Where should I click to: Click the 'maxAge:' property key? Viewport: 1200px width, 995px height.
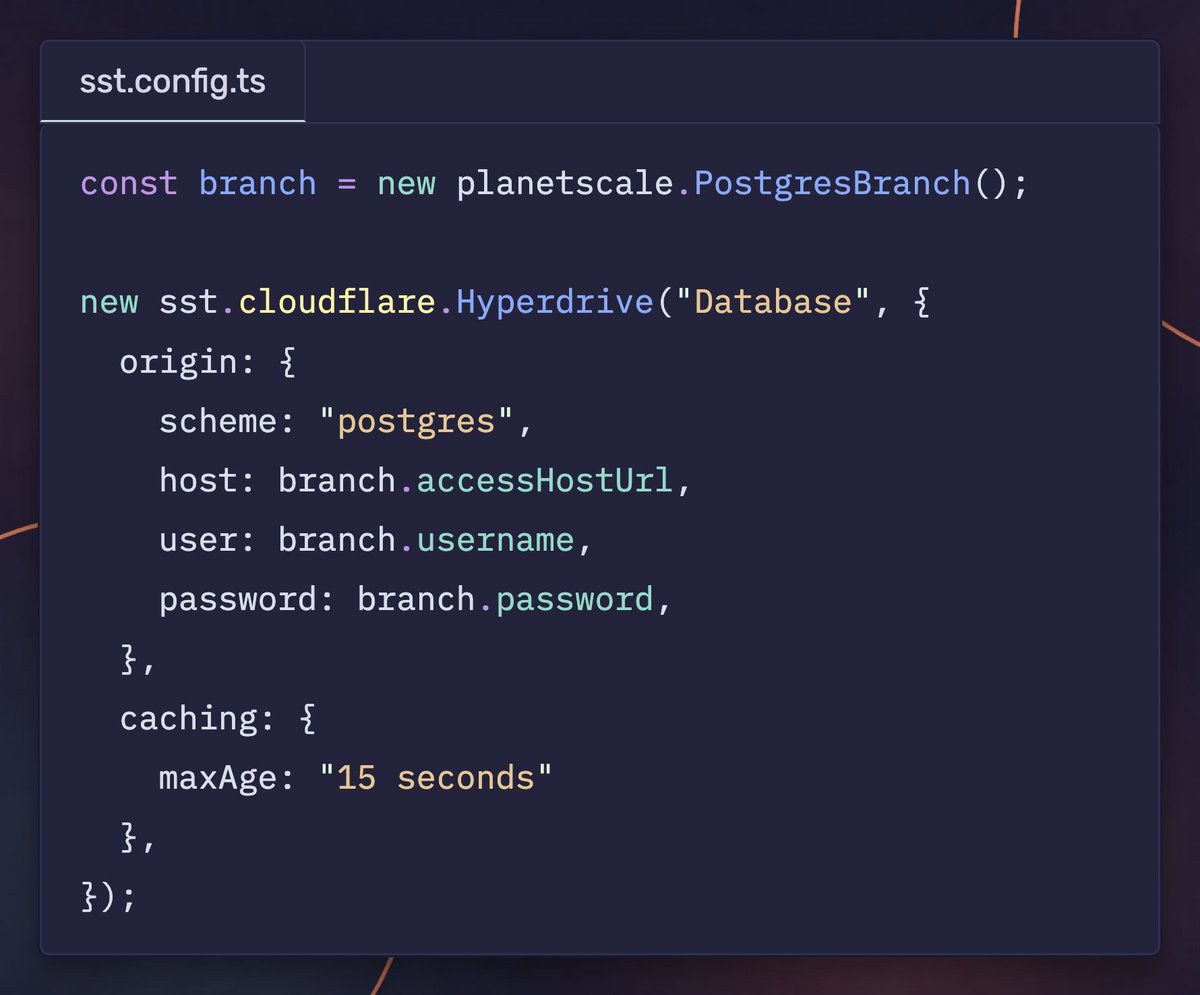pos(227,778)
